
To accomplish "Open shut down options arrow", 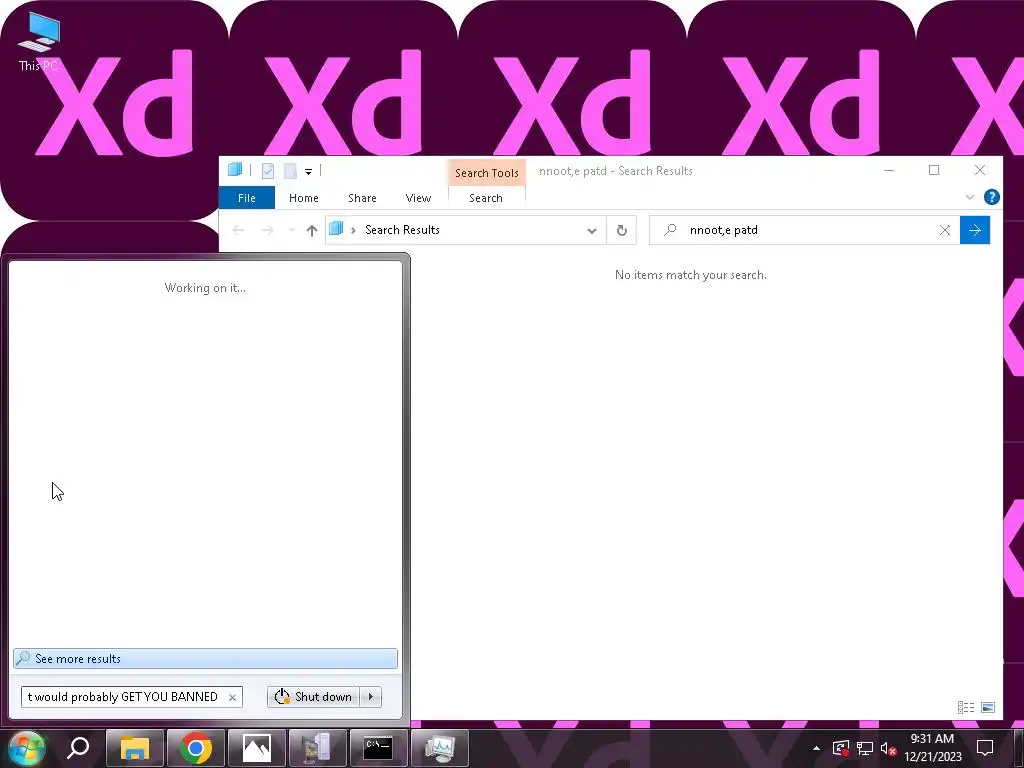I will point(371,697).
